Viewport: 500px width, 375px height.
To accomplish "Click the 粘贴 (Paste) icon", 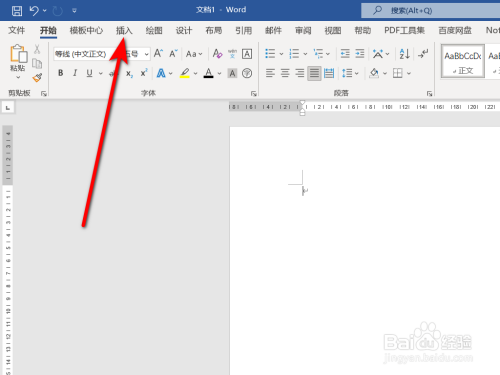I will click(18, 54).
